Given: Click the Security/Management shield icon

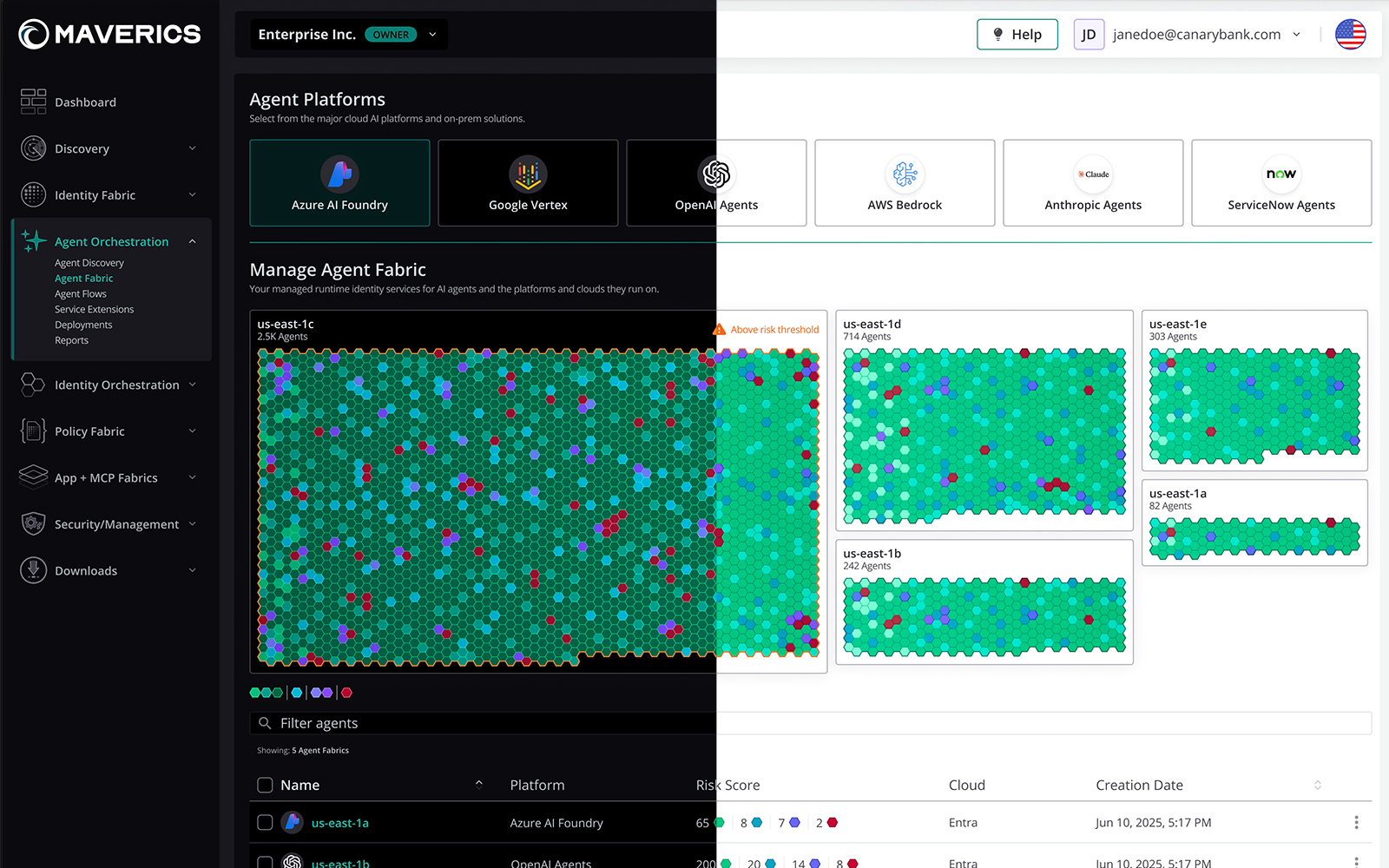Looking at the screenshot, I should pyautogui.click(x=33, y=523).
